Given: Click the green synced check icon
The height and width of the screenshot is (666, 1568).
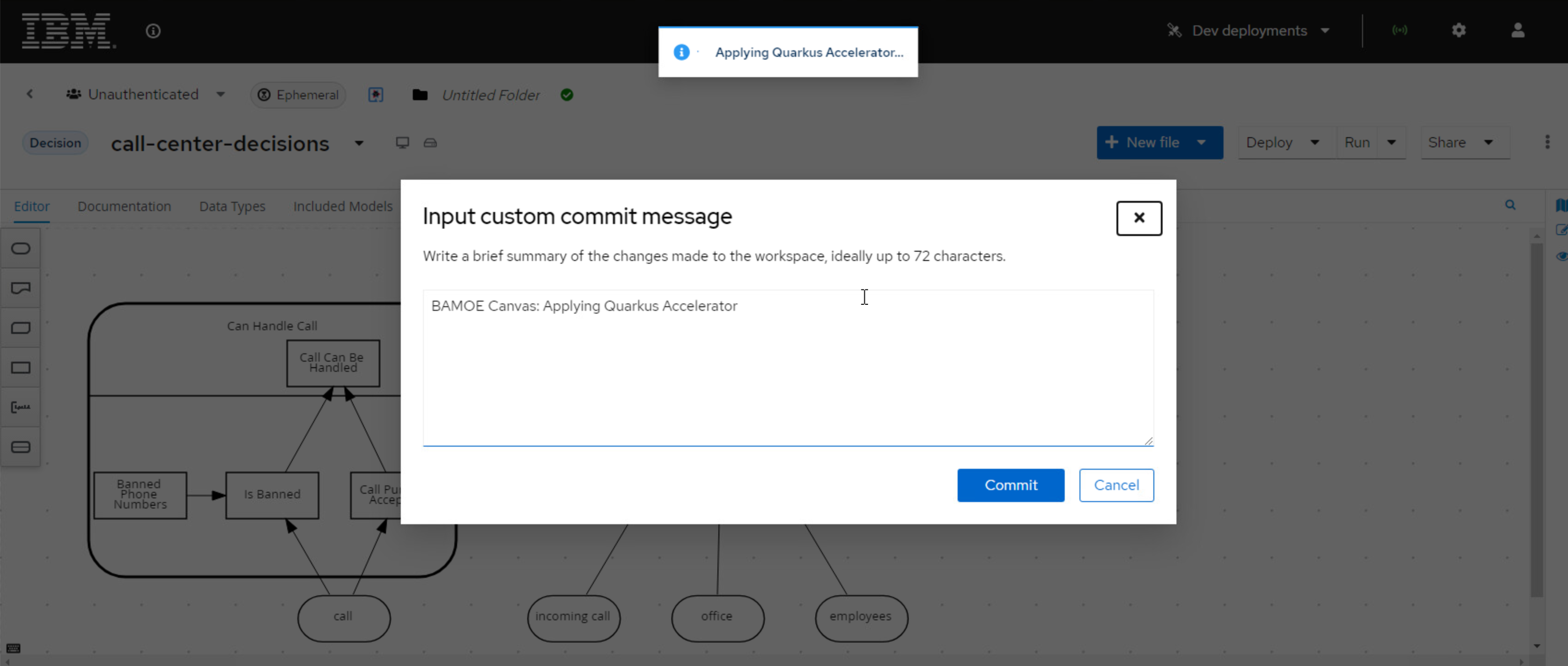Looking at the screenshot, I should click(x=567, y=95).
